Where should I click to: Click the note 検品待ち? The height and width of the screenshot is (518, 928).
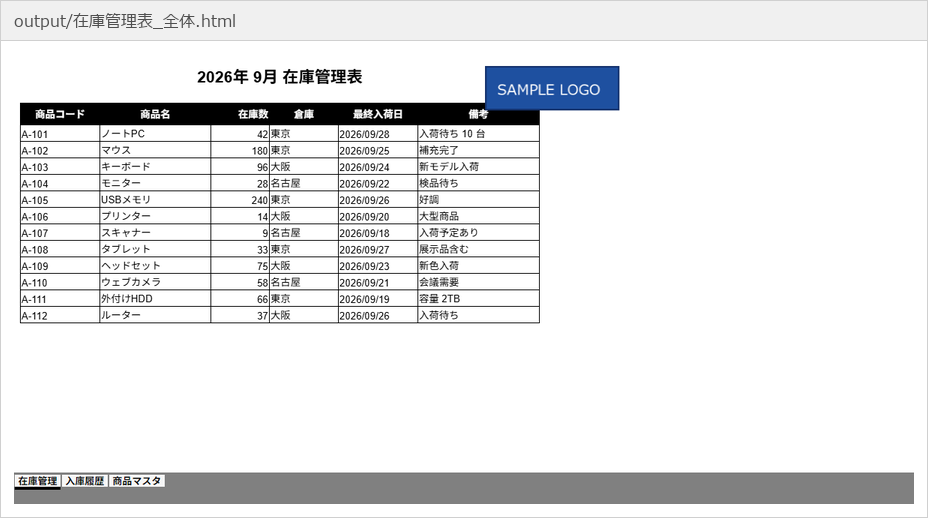pos(478,184)
